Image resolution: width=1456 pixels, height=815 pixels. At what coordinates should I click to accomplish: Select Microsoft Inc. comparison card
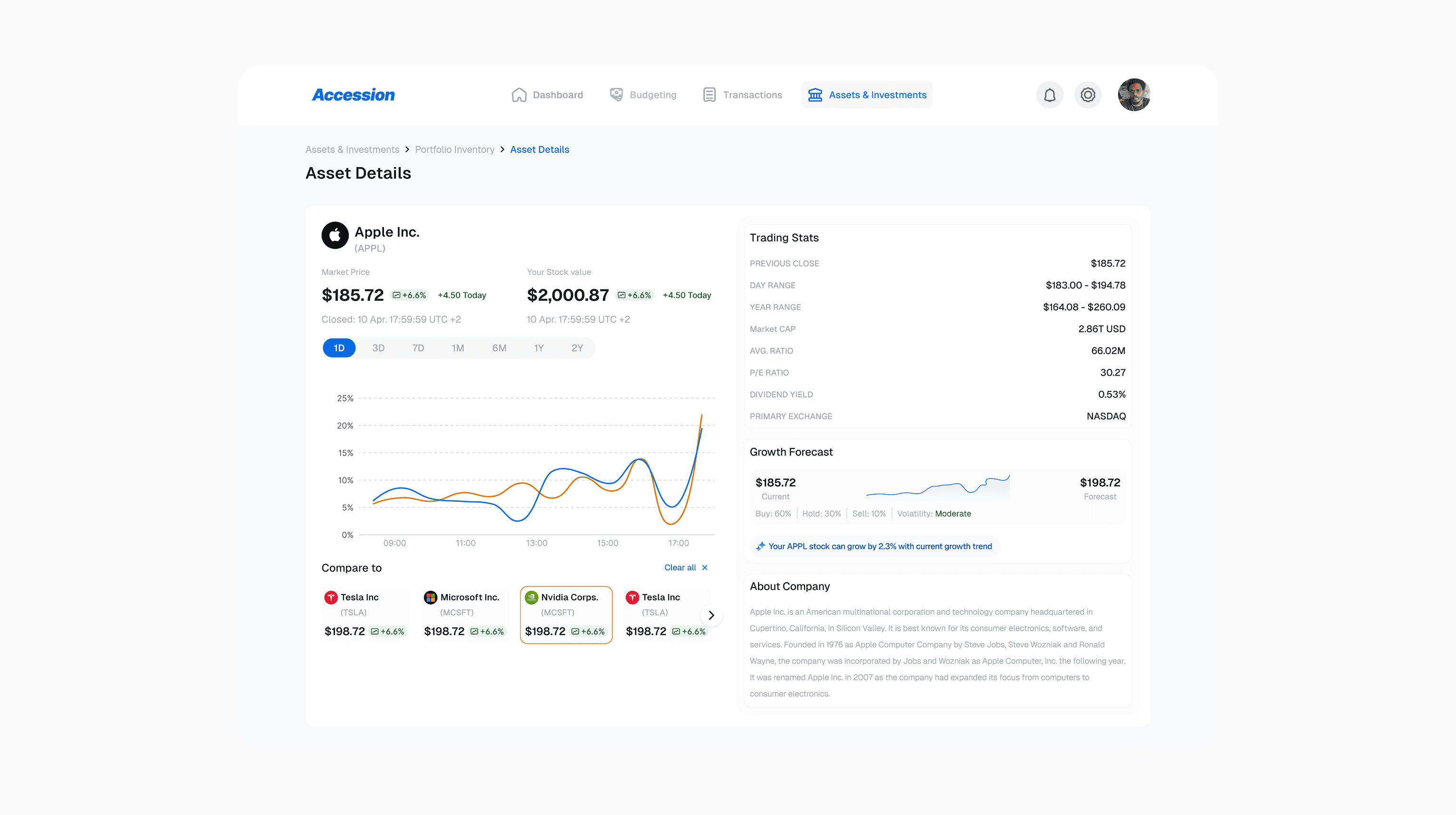464,614
